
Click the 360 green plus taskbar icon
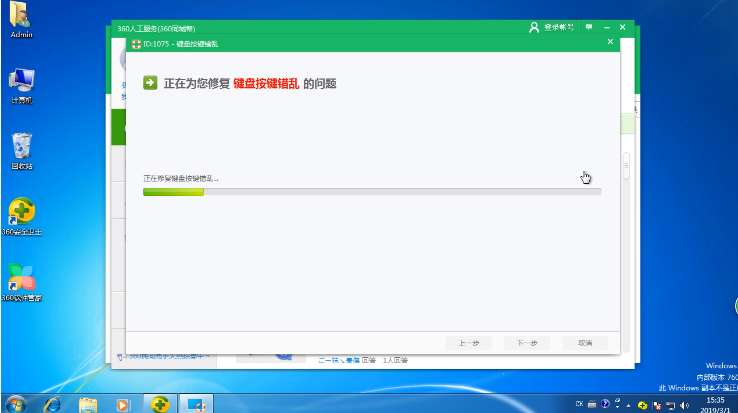click(x=158, y=403)
